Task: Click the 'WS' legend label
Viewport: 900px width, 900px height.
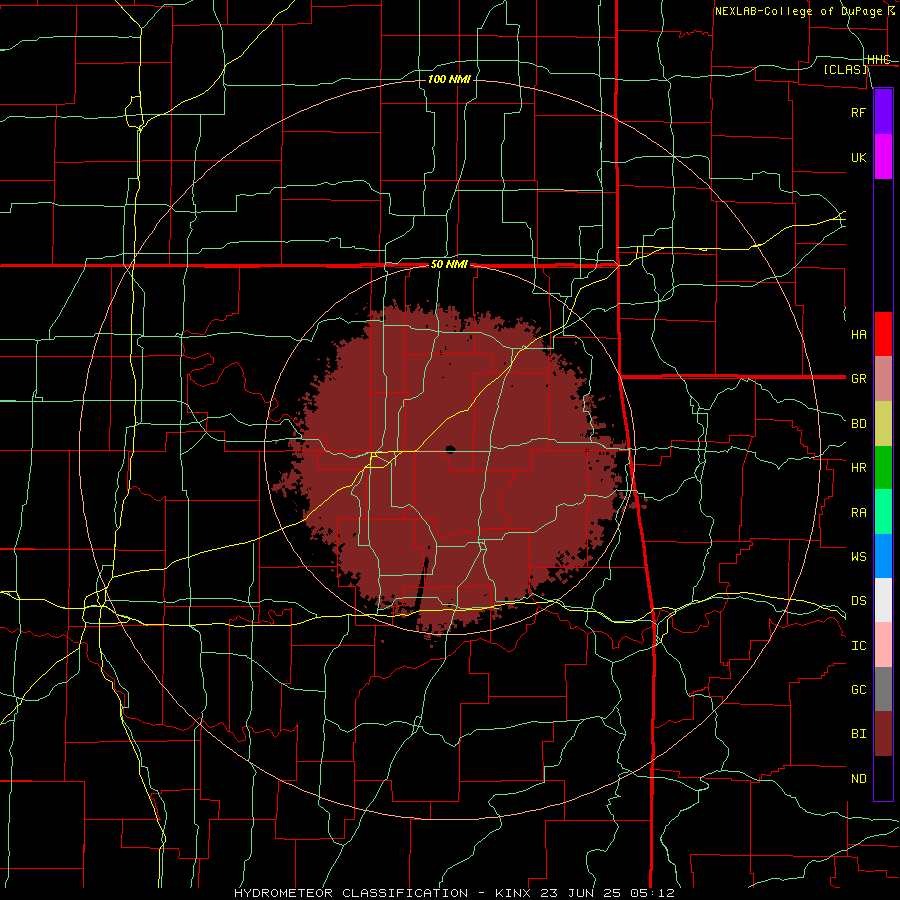Action: (x=859, y=556)
